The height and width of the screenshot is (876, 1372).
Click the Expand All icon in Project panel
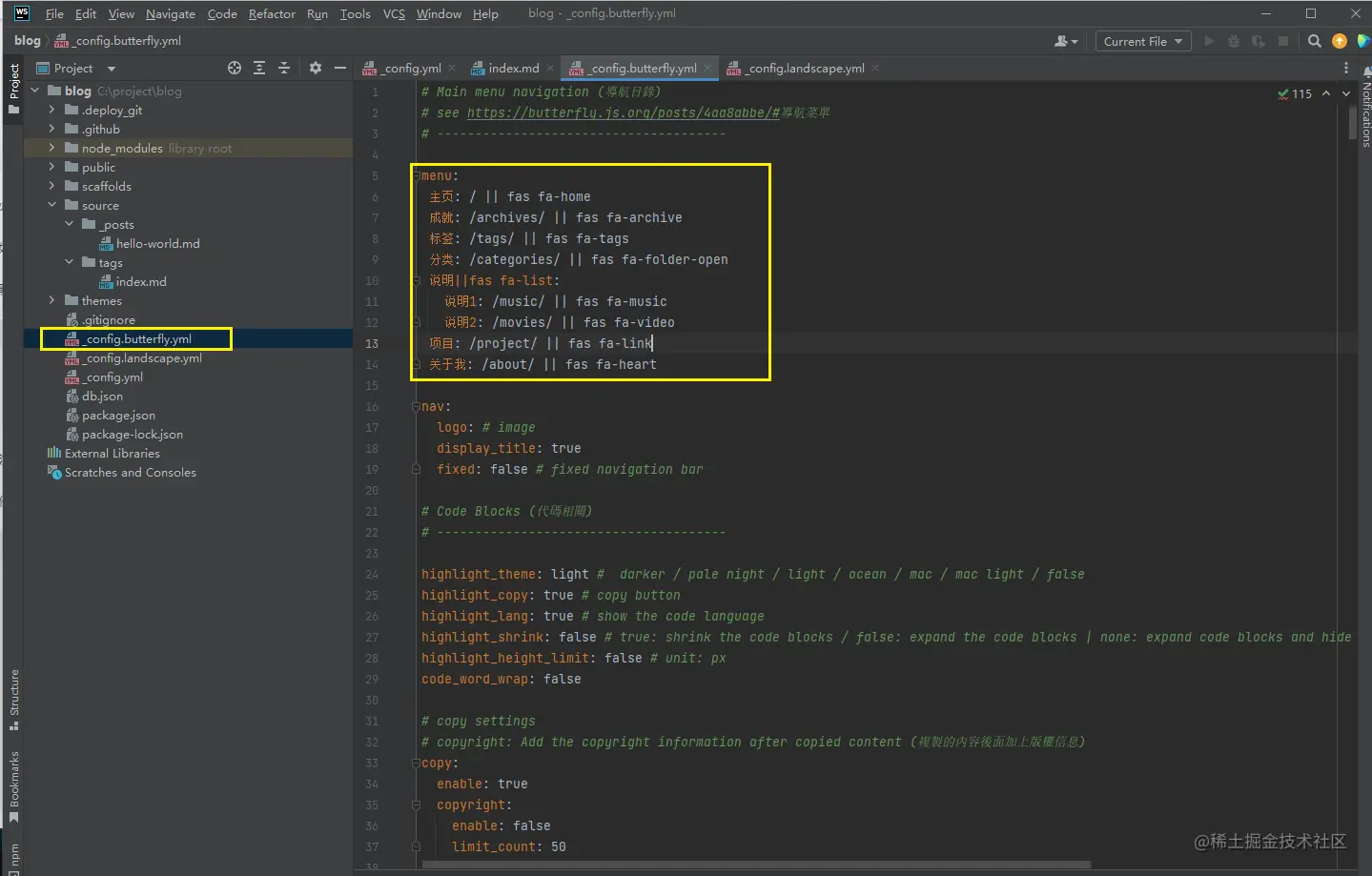click(x=259, y=68)
